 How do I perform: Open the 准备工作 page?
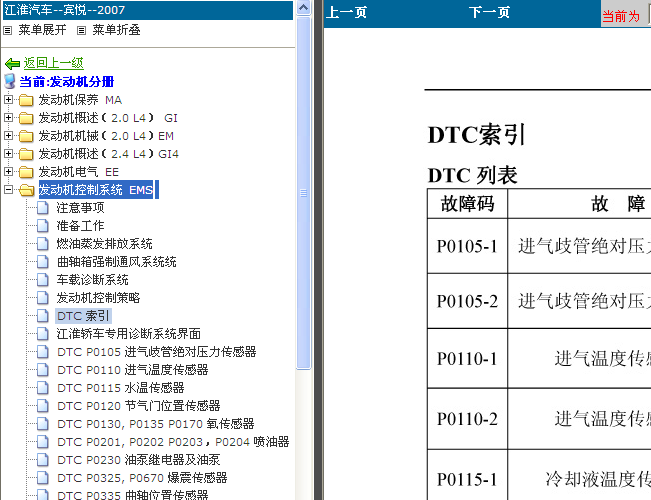(80, 226)
